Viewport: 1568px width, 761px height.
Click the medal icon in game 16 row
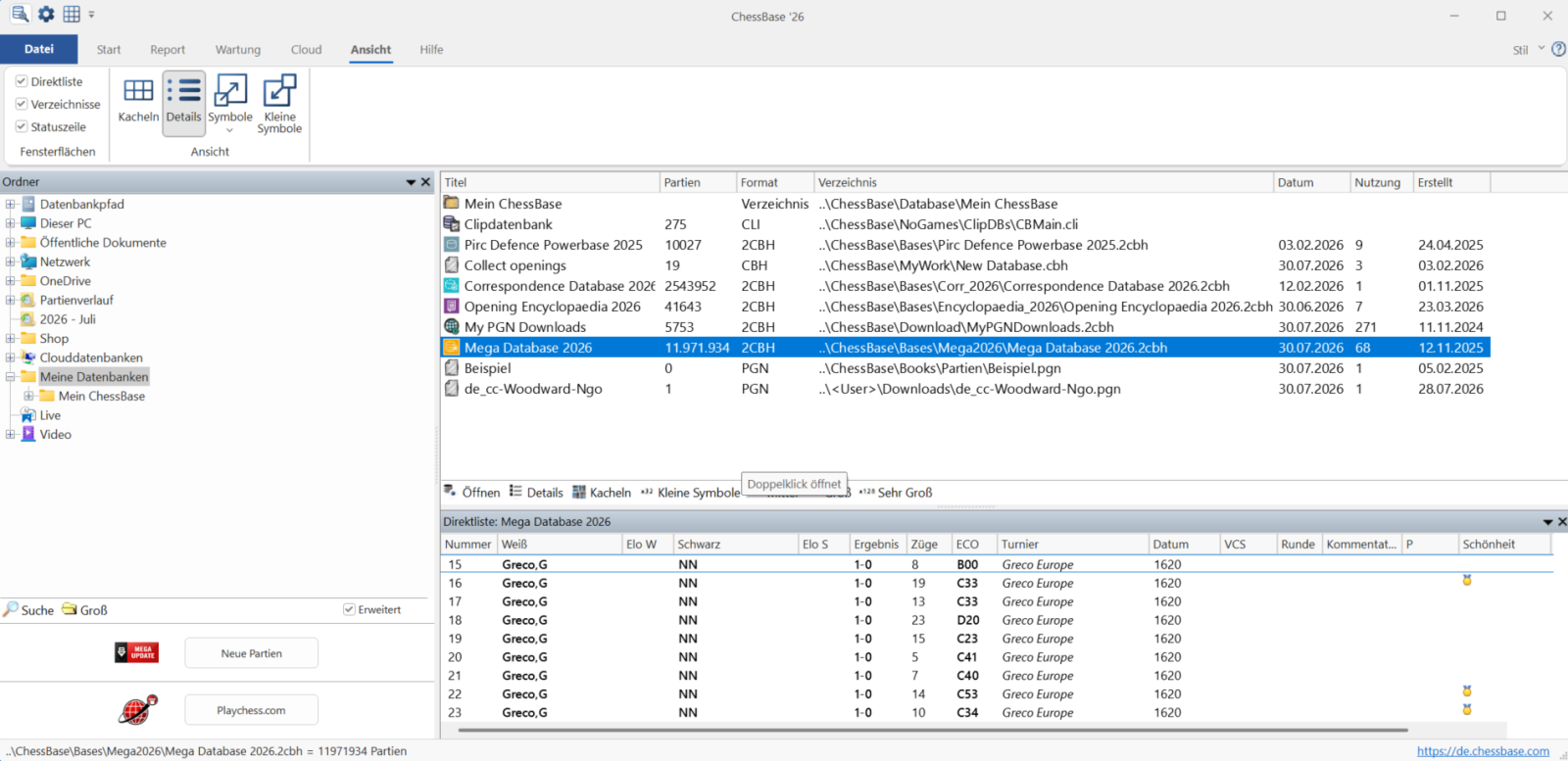1467,581
